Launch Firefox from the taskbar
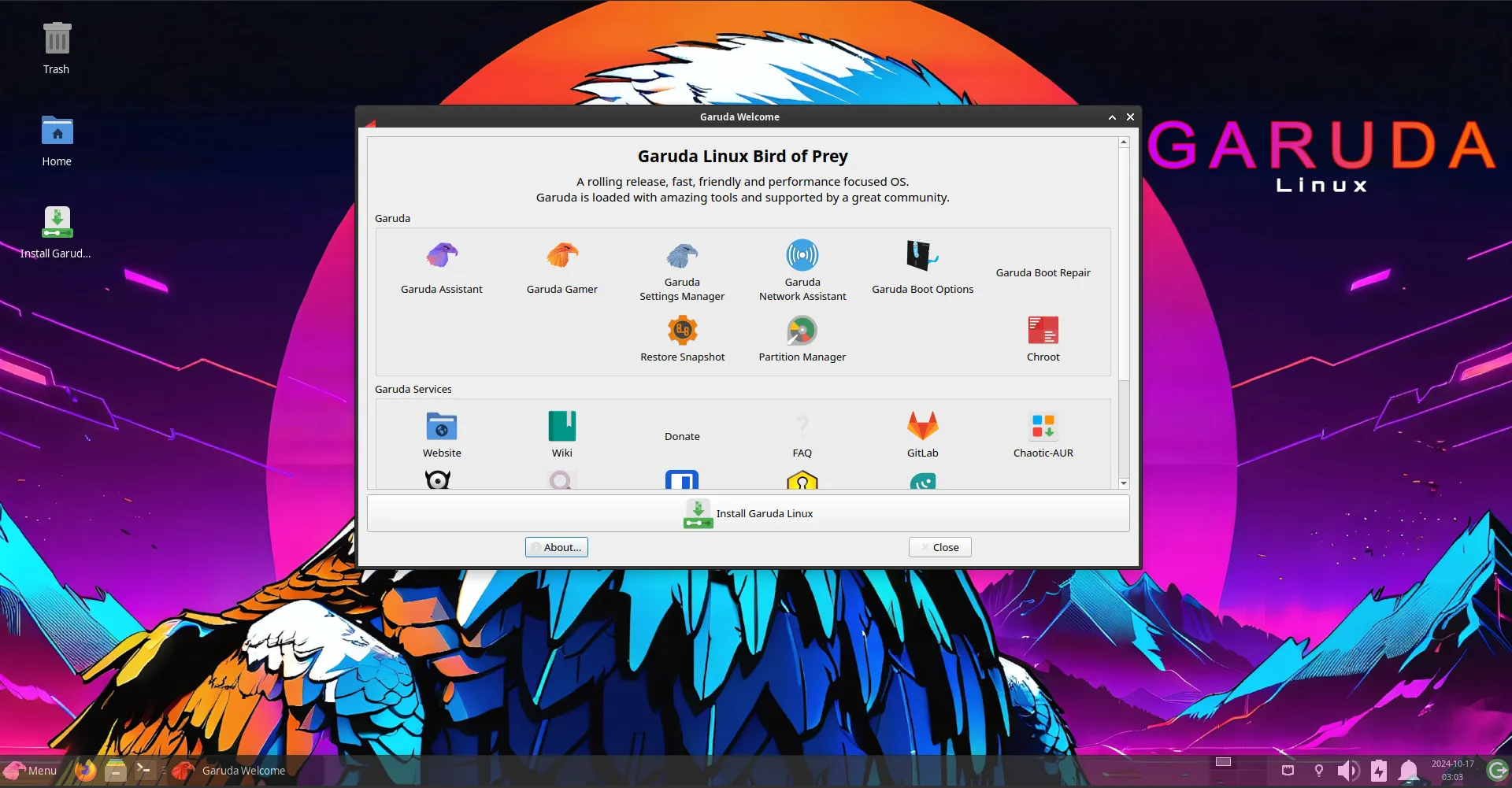 pos(86,770)
